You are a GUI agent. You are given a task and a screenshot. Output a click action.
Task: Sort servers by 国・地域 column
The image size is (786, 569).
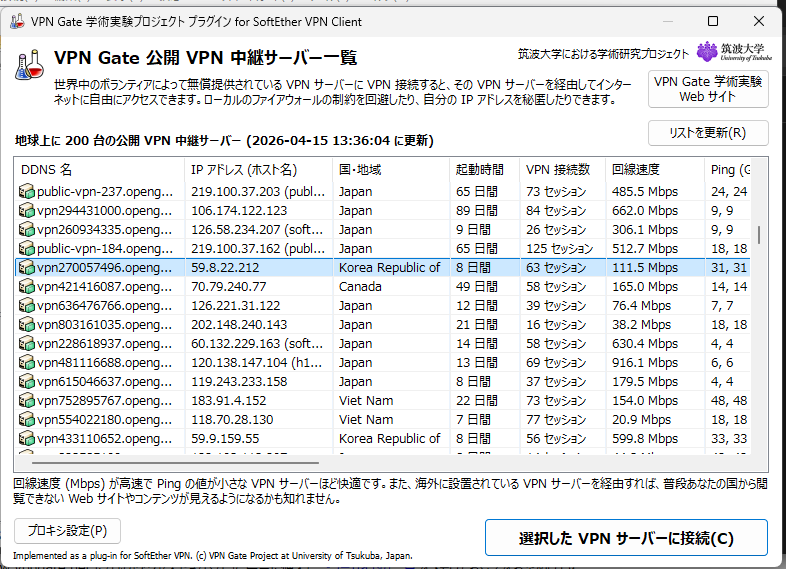tap(391, 169)
